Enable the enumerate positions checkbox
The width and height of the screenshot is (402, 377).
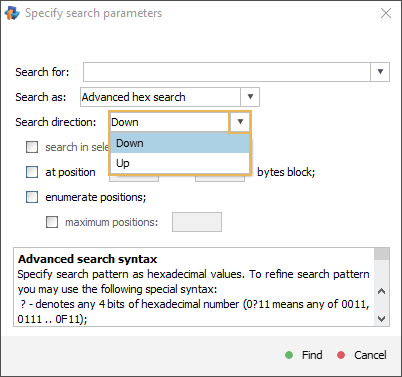[32, 197]
